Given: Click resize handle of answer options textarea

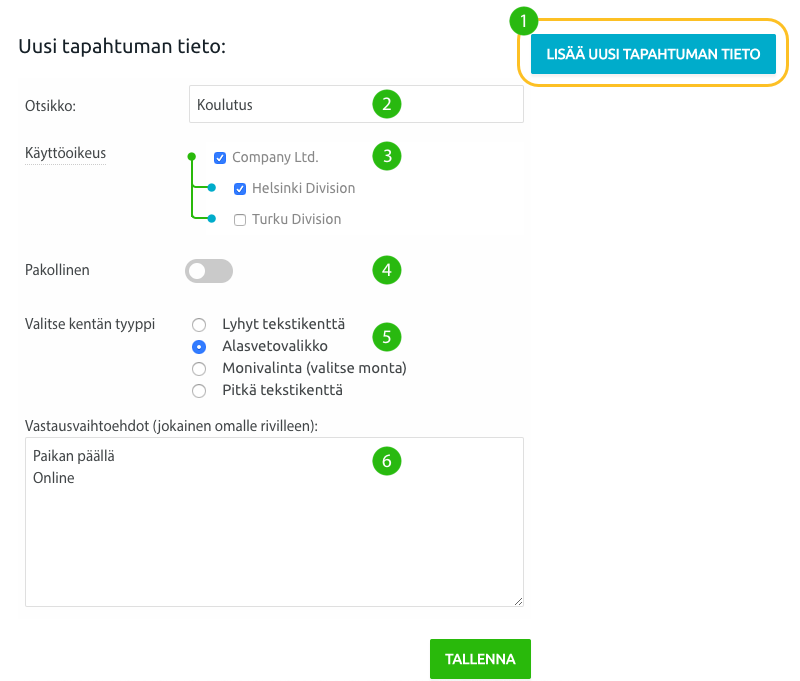Looking at the screenshot, I should pyautogui.click(x=518, y=600).
